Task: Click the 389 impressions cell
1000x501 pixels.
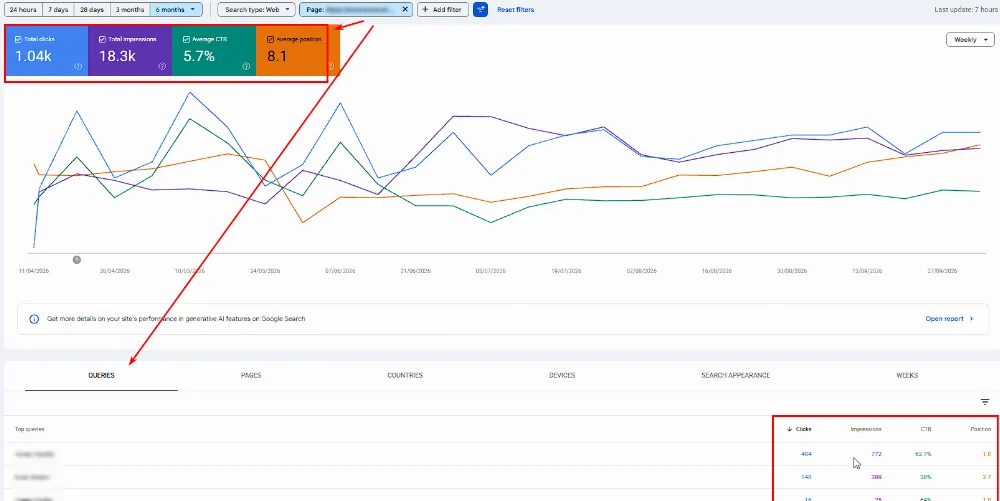Action: tap(876, 477)
